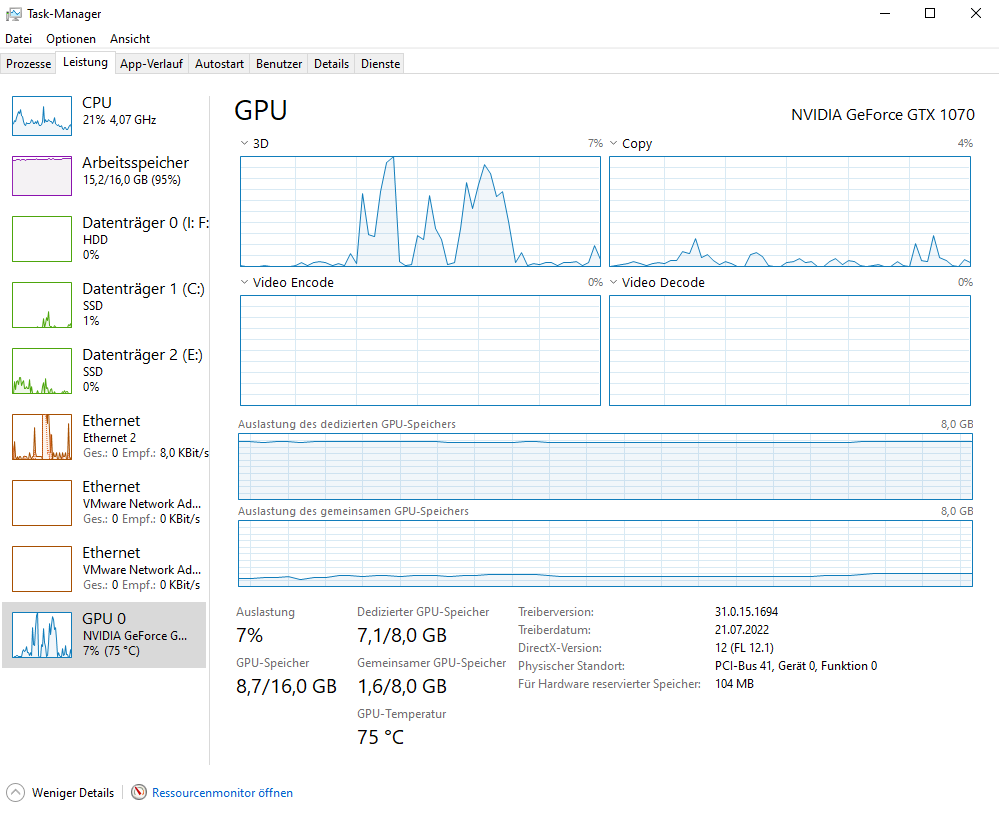Screen dimensions: 999x814
Task: Click the Copy usage graph
Action: [x=790, y=211]
